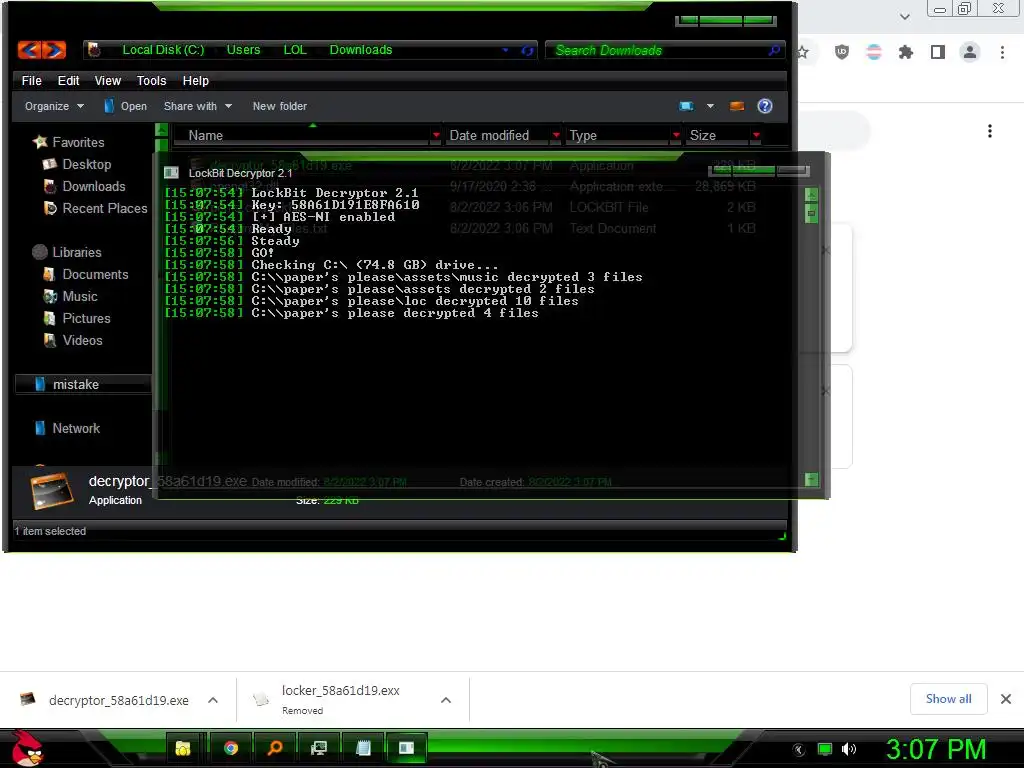Click the volume speaker tray icon
Image resolution: width=1024 pixels, height=768 pixels.
849,749
